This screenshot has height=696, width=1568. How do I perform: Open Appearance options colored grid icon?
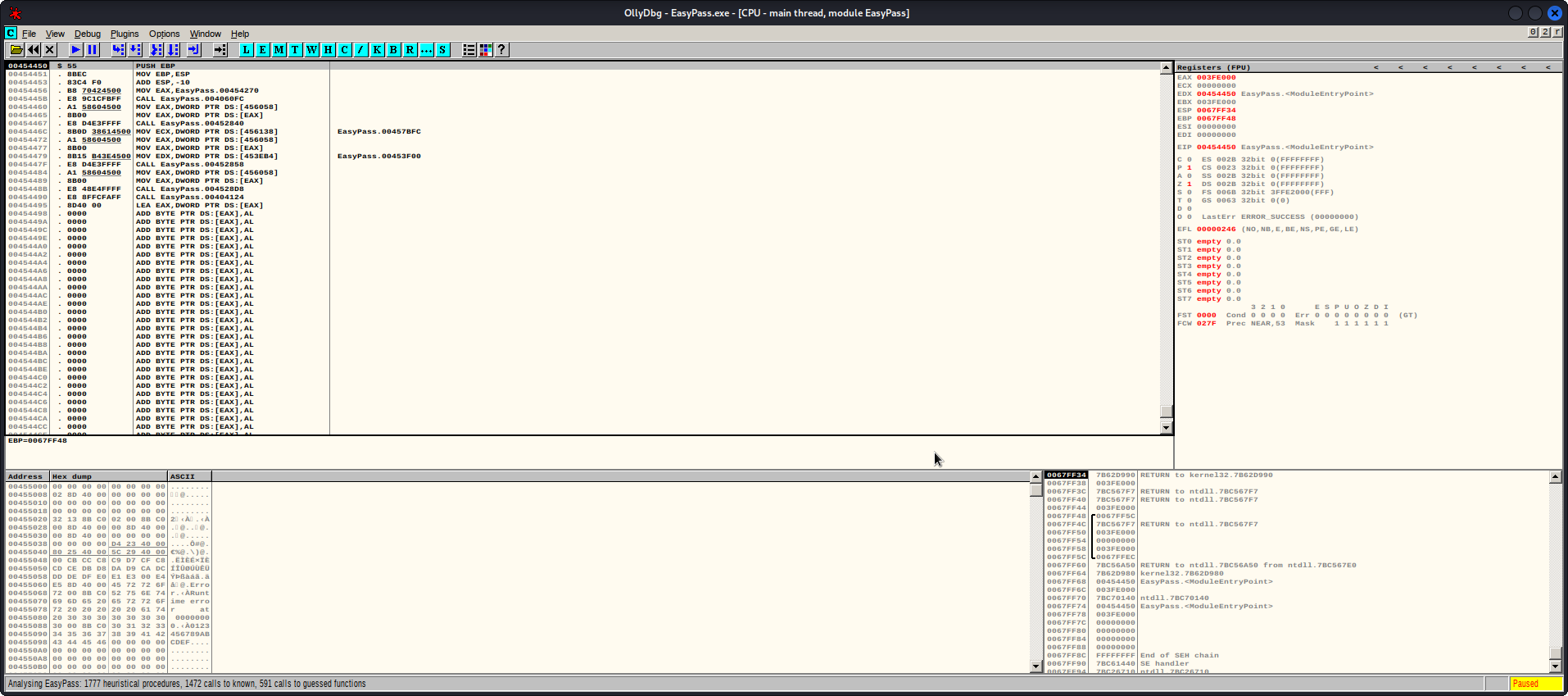point(486,50)
